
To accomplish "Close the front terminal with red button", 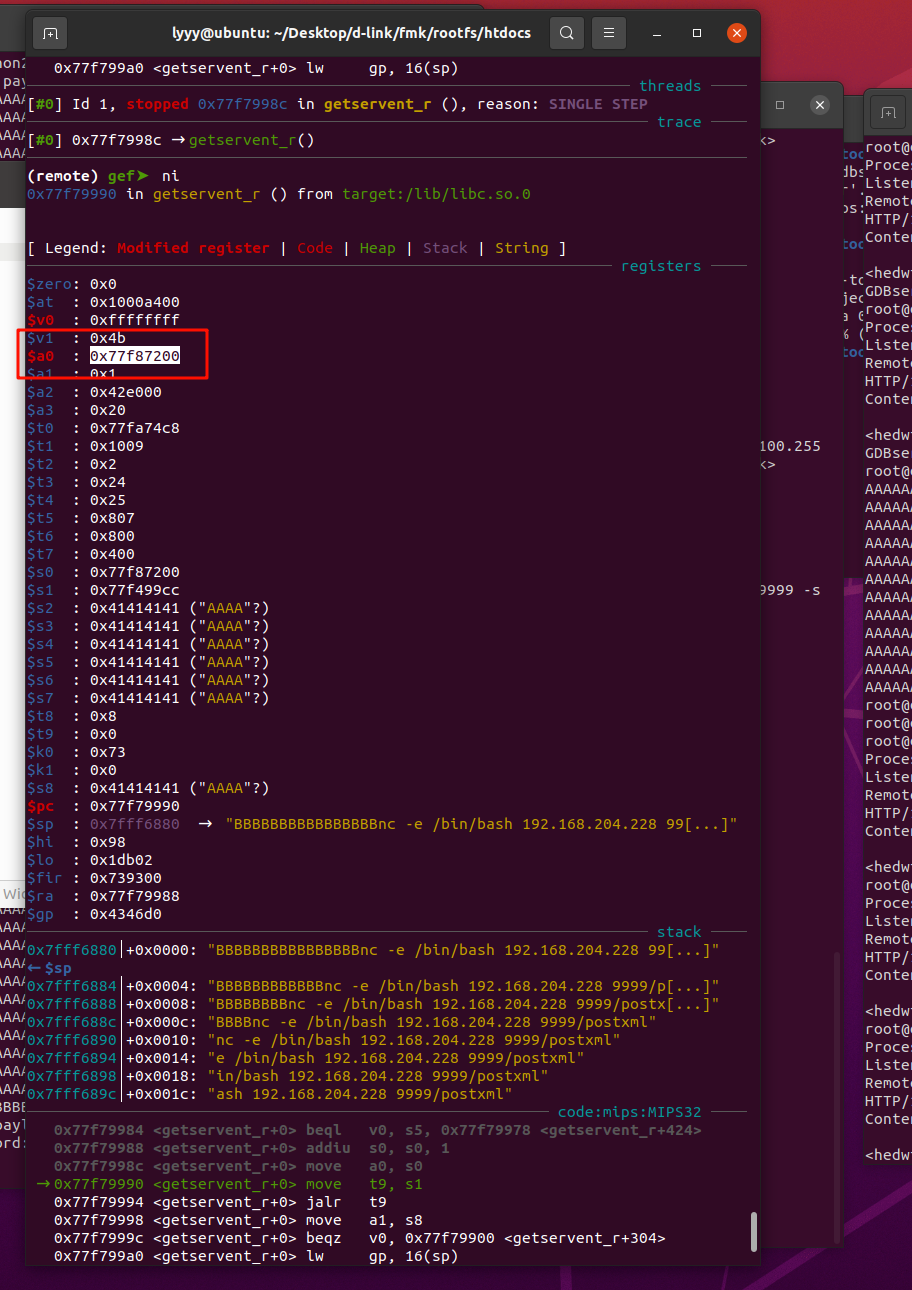I will 737,33.
